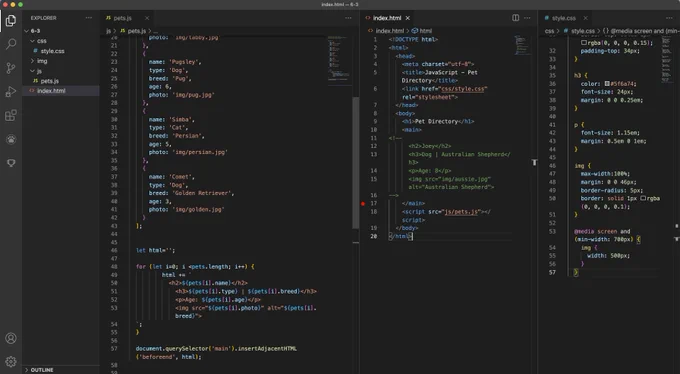Click the #5f6a74 color swatch
The image size is (680, 374).
pos(607,84)
